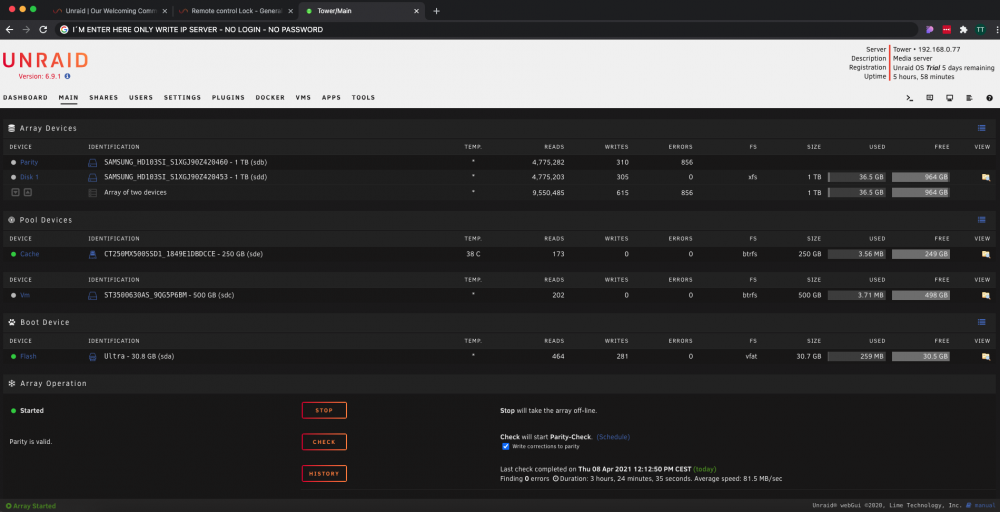Open the PLUGINS menu item

228,98
